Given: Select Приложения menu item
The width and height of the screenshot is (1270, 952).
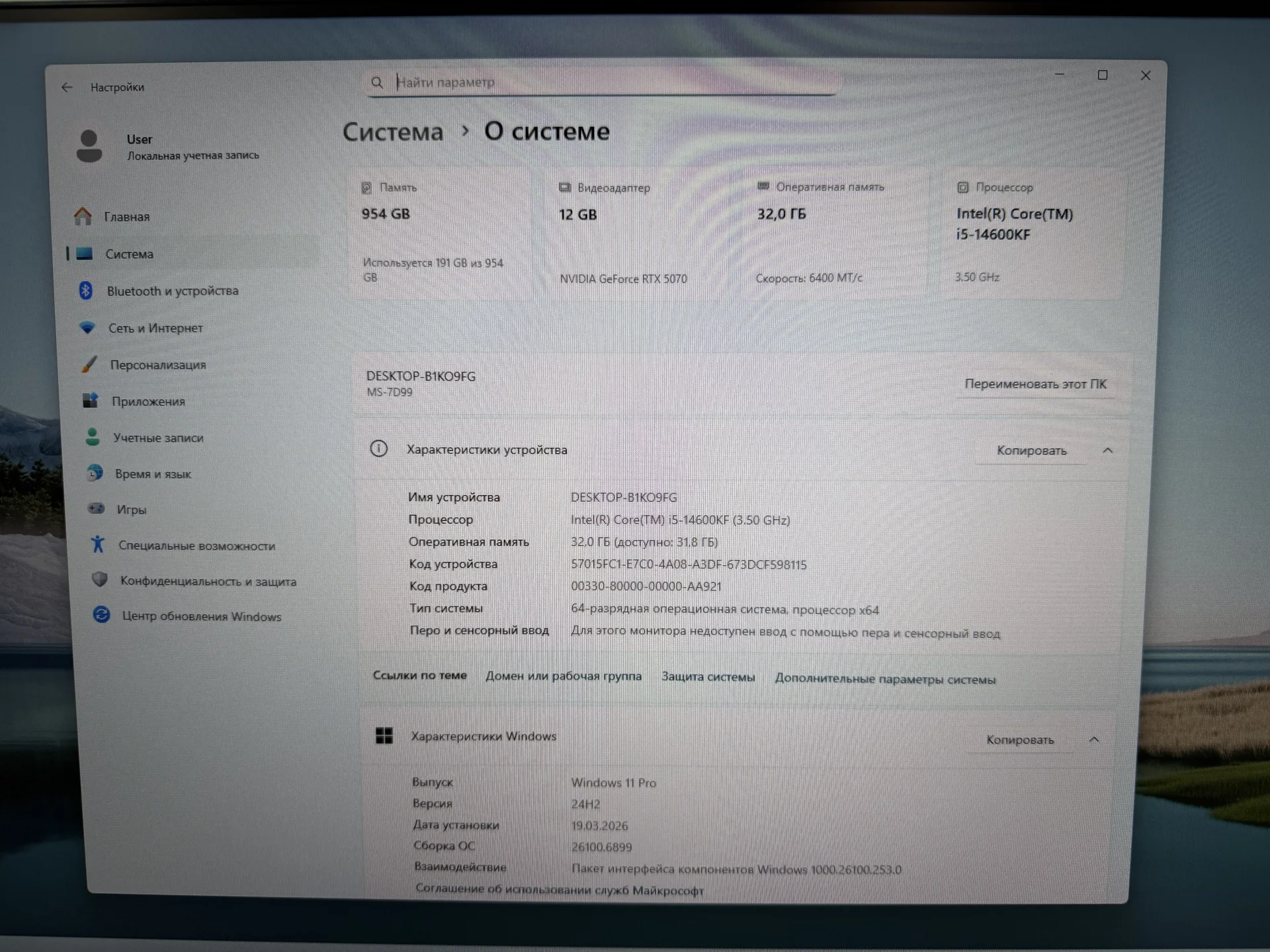Looking at the screenshot, I should 148,401.
